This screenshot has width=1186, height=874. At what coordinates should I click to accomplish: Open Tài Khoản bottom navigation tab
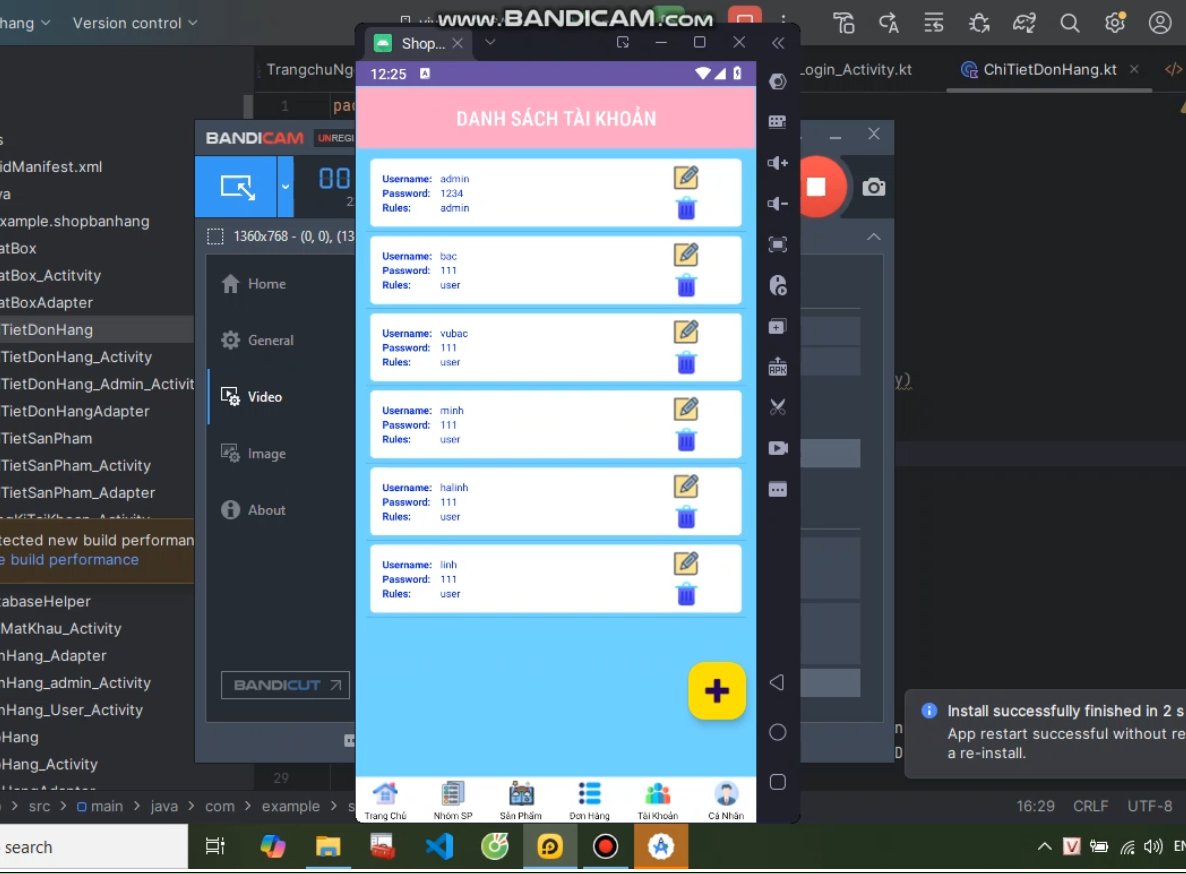(657, 801)
